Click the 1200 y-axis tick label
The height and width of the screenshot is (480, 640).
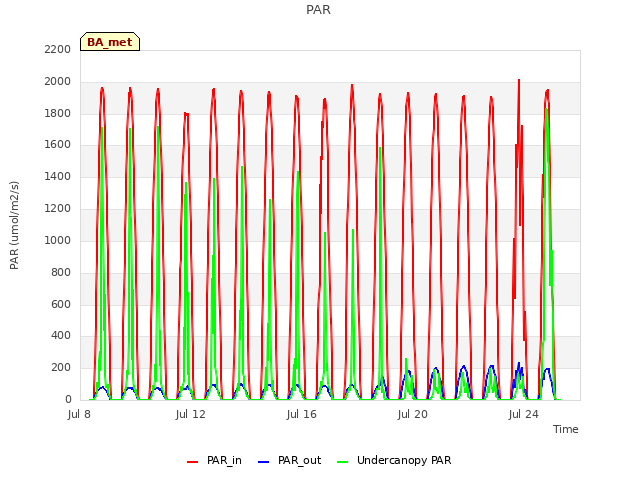coord(58,209)
